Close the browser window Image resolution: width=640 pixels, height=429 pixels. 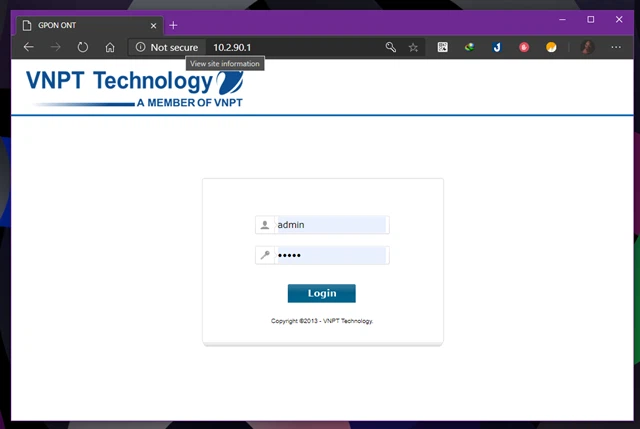(x=619, y=20)
